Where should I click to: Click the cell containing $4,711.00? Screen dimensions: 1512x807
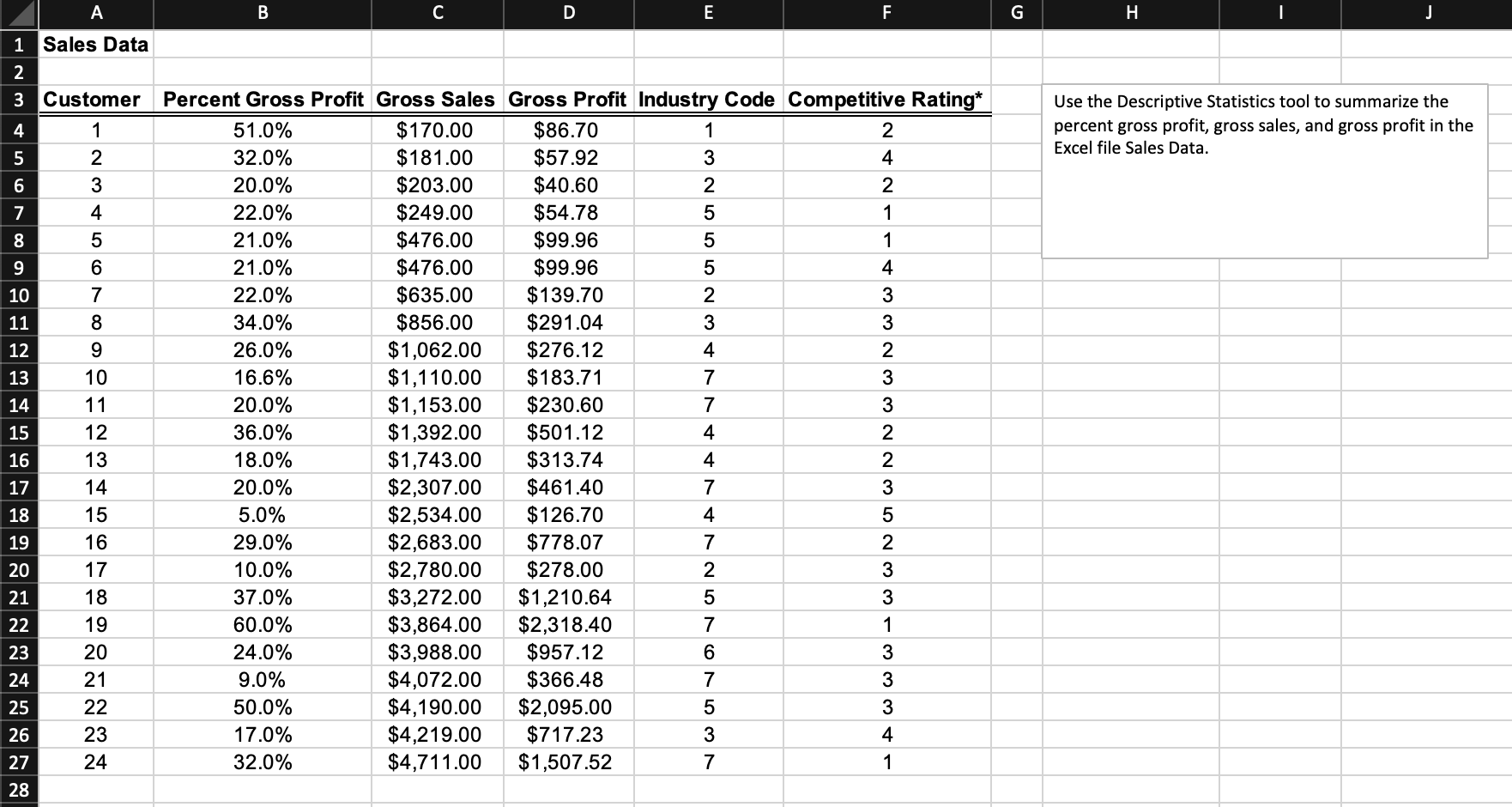pos(436,761)
